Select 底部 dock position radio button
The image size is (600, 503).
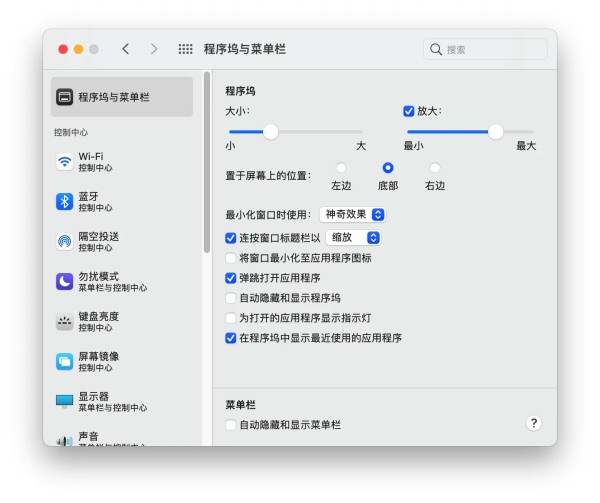pos(388,168)
